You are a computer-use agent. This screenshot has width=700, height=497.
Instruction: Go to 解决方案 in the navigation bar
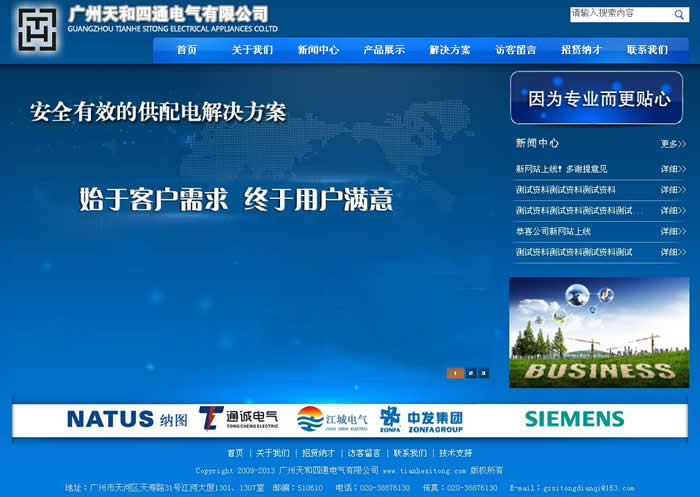(x=450, y=50)
